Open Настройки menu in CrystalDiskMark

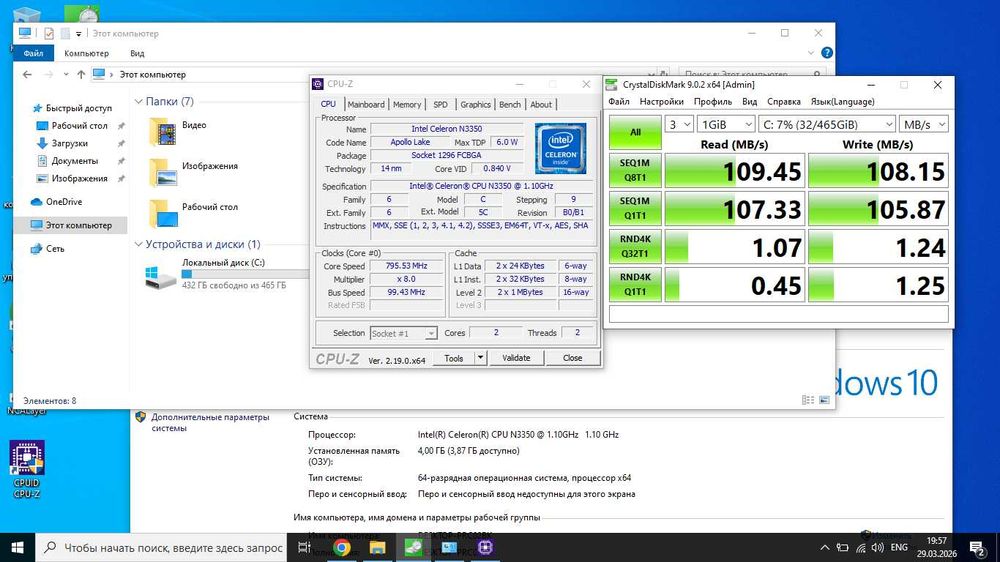[x=661, y=101]
